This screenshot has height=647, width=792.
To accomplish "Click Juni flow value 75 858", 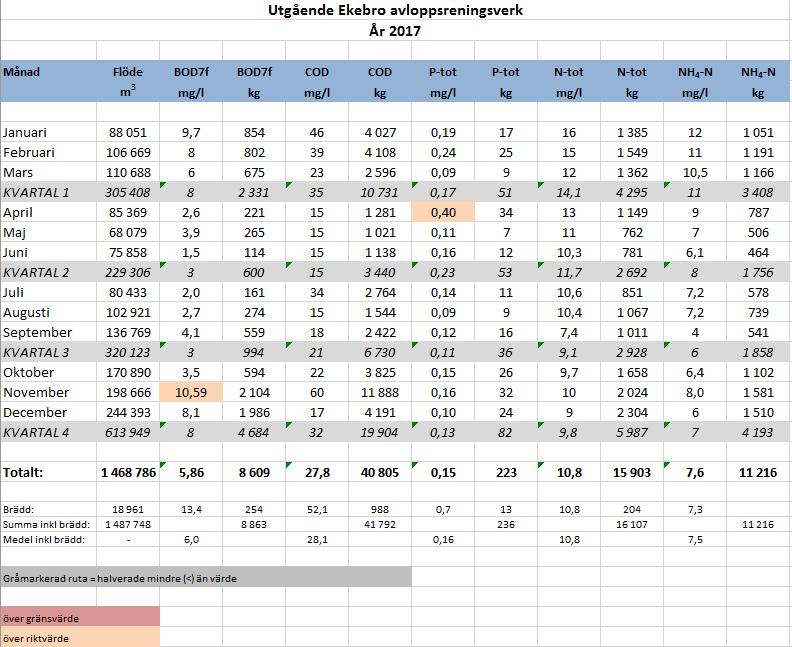I will point(128,253).
